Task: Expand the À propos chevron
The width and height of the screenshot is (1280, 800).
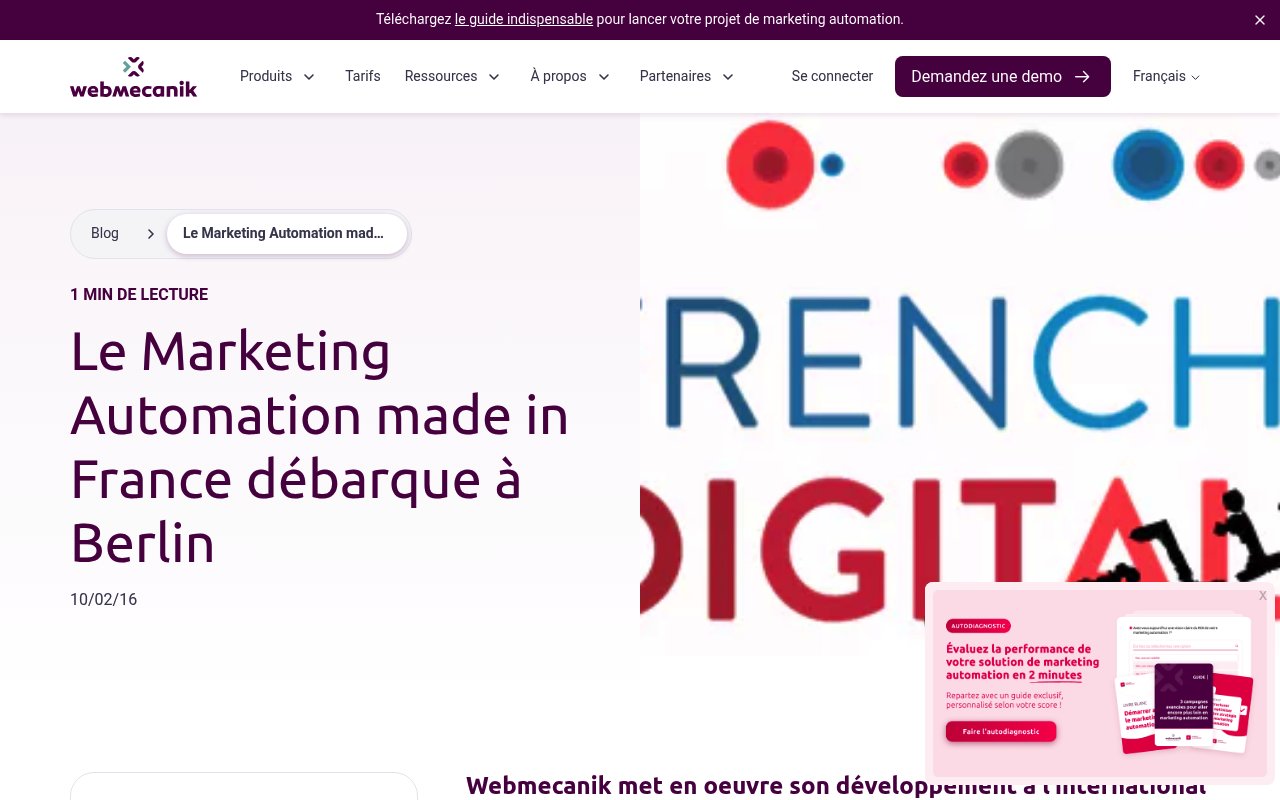Action: pyautogui.click(x=604, y=77)
